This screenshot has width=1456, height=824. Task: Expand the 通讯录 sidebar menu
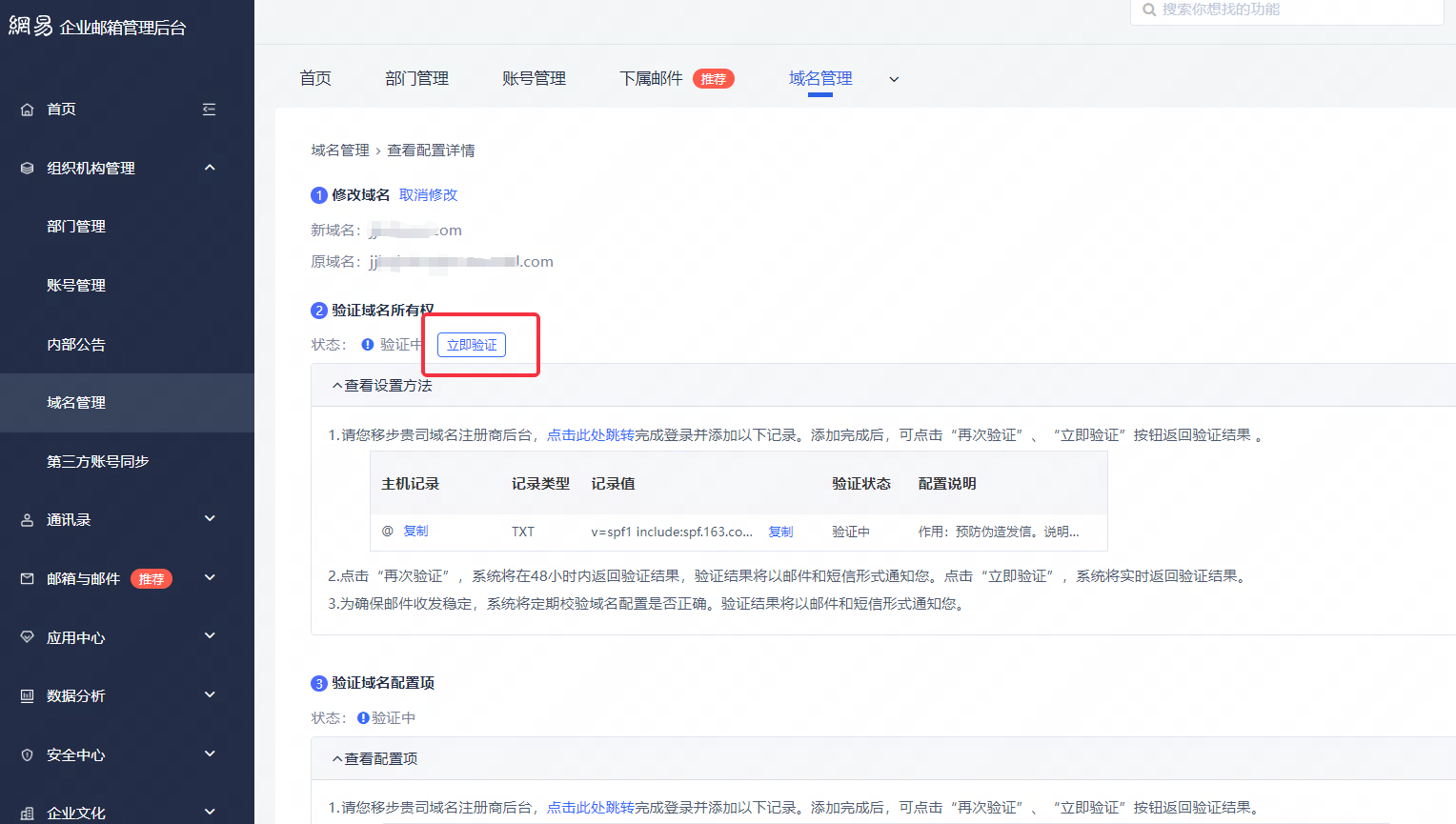coord(210,519)
